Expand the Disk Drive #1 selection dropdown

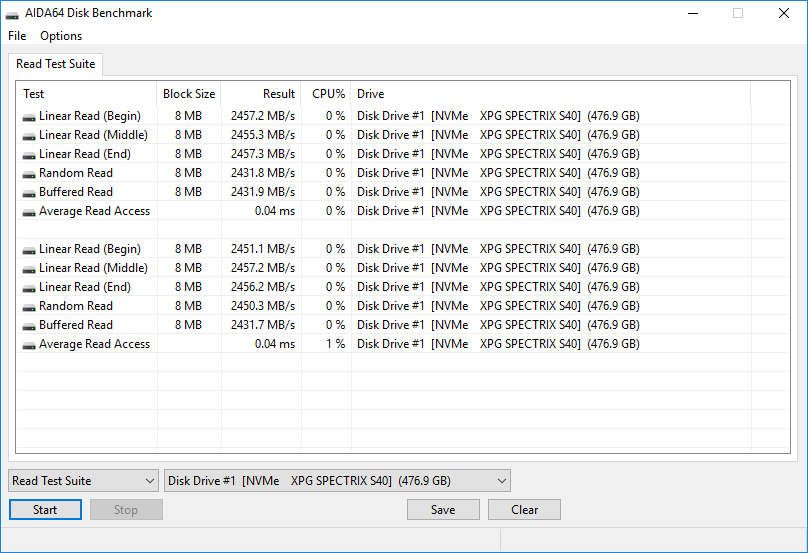pos(337,481)
